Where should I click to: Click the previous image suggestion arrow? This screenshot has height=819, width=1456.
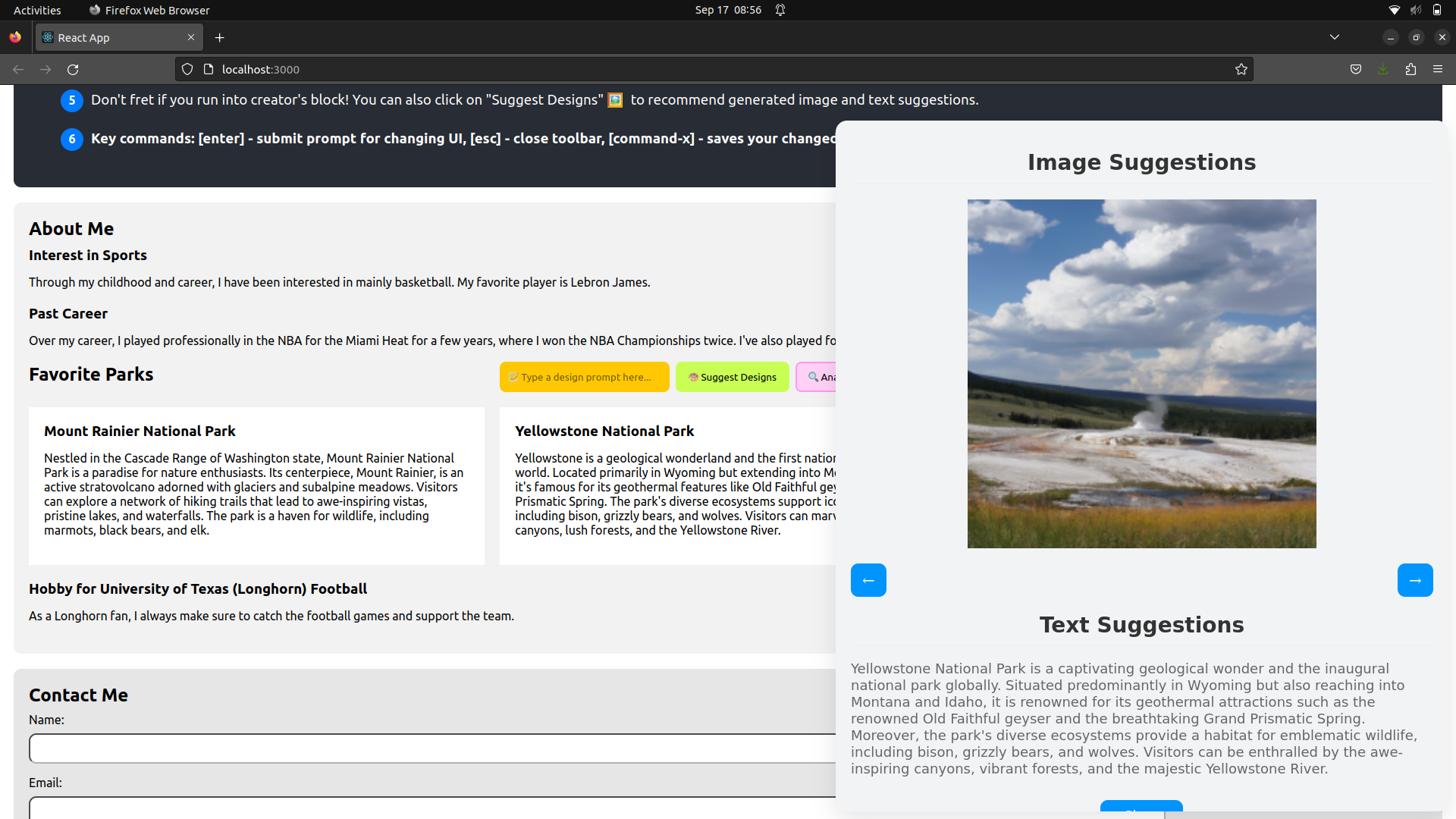tap(868, 580)
